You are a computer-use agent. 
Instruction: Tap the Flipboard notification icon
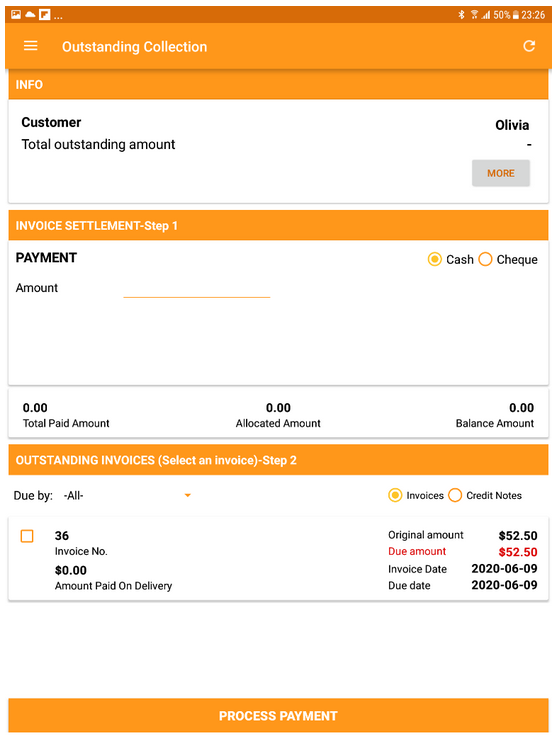pyautogui.click(x=44, y=15)
